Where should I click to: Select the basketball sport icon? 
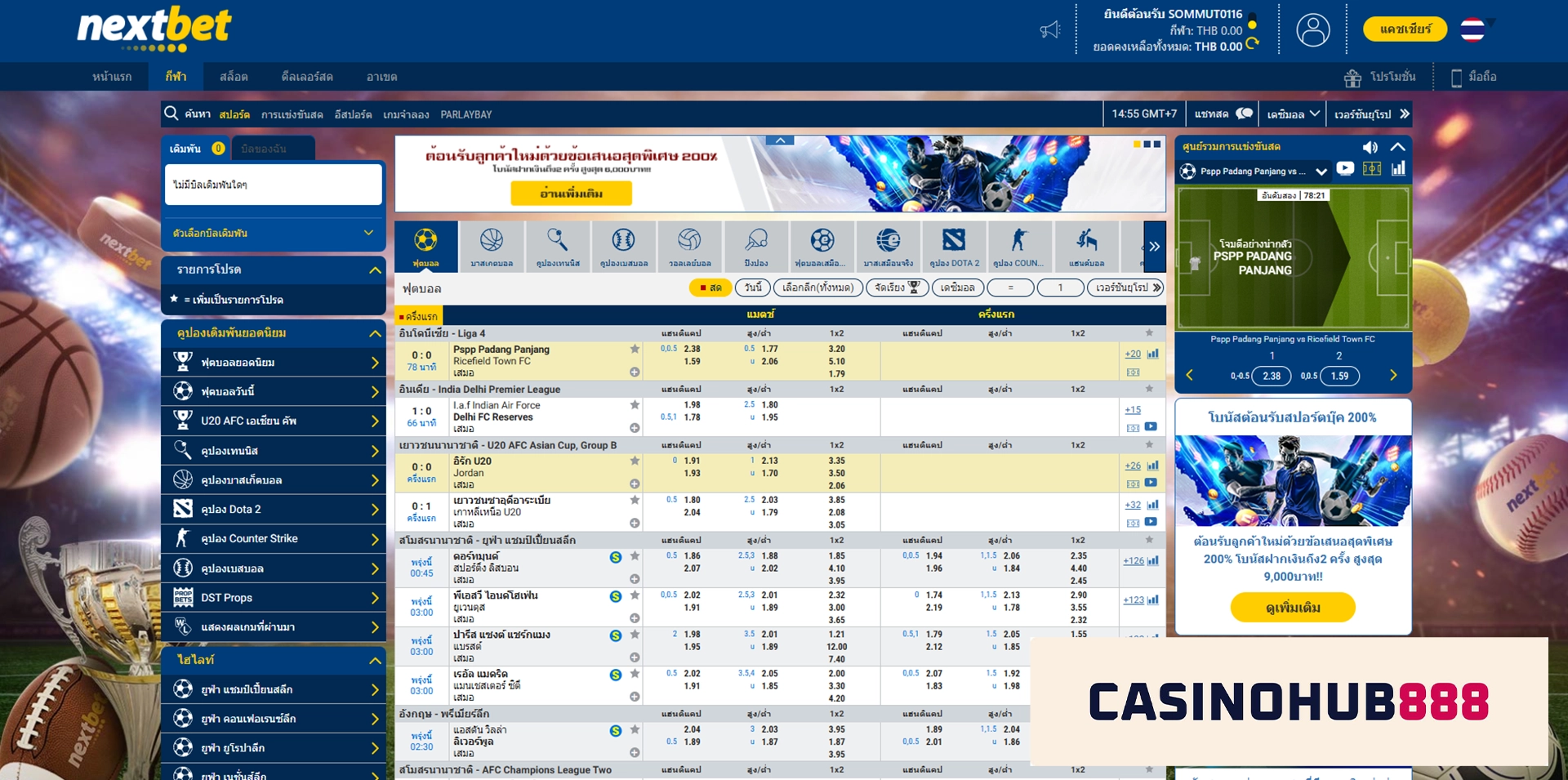(x=492, y=246)
